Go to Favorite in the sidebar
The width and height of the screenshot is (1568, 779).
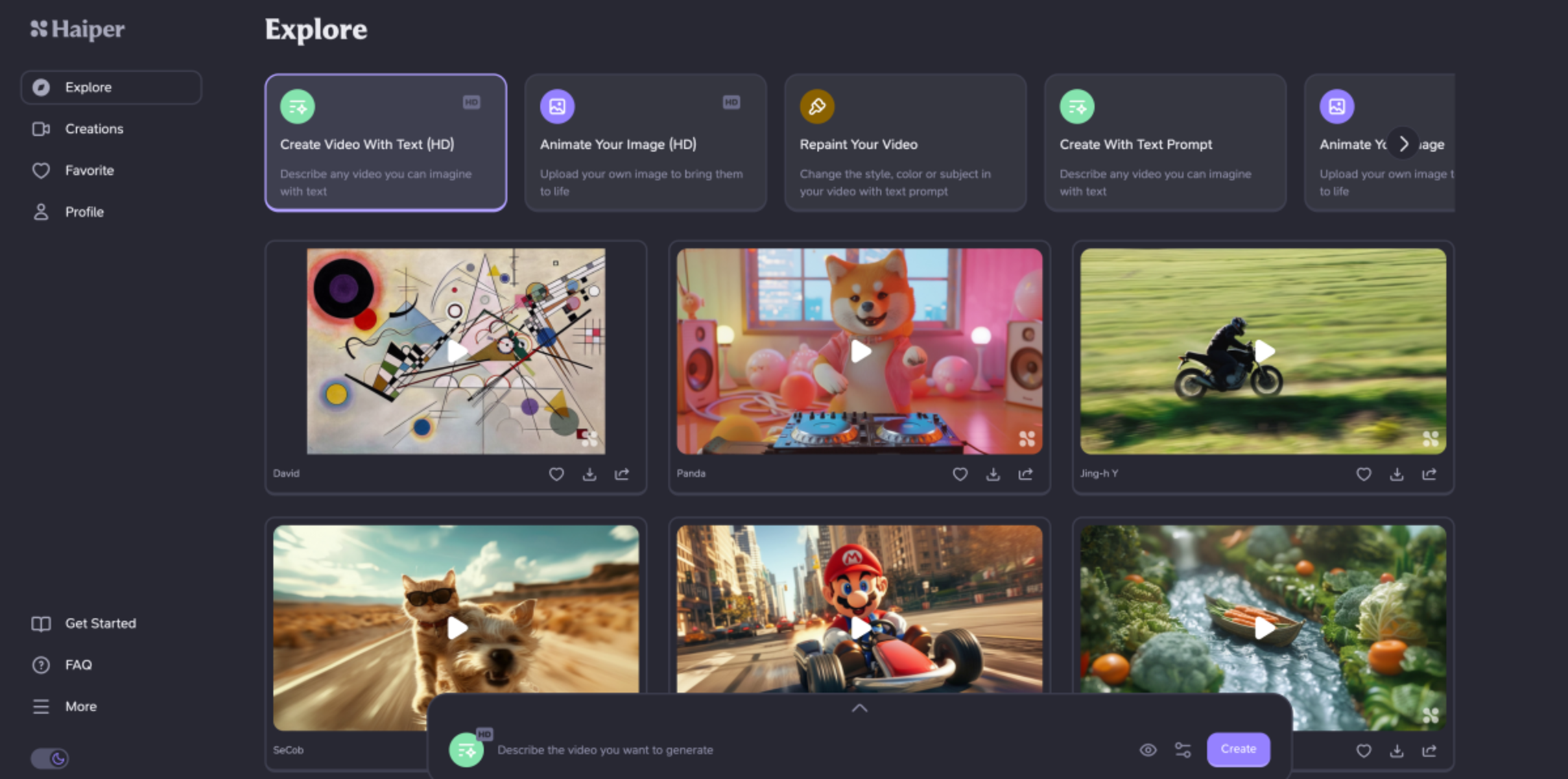click(88, 170)
